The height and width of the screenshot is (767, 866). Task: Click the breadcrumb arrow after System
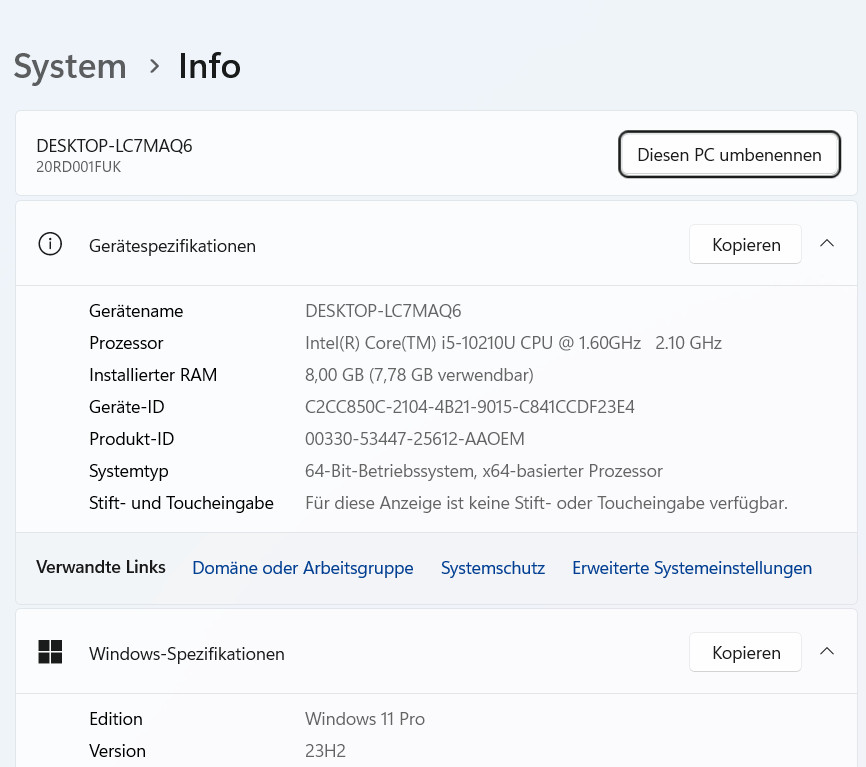(x=154, y=66)
